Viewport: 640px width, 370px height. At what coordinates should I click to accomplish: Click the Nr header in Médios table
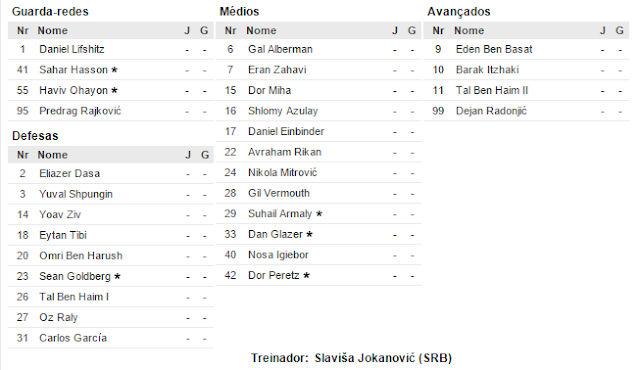coord(230,31)
